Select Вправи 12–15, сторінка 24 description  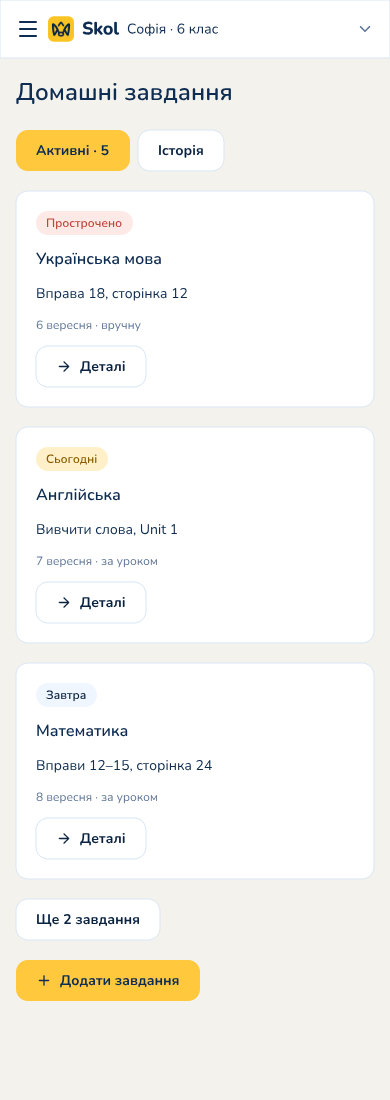[124, 765]
